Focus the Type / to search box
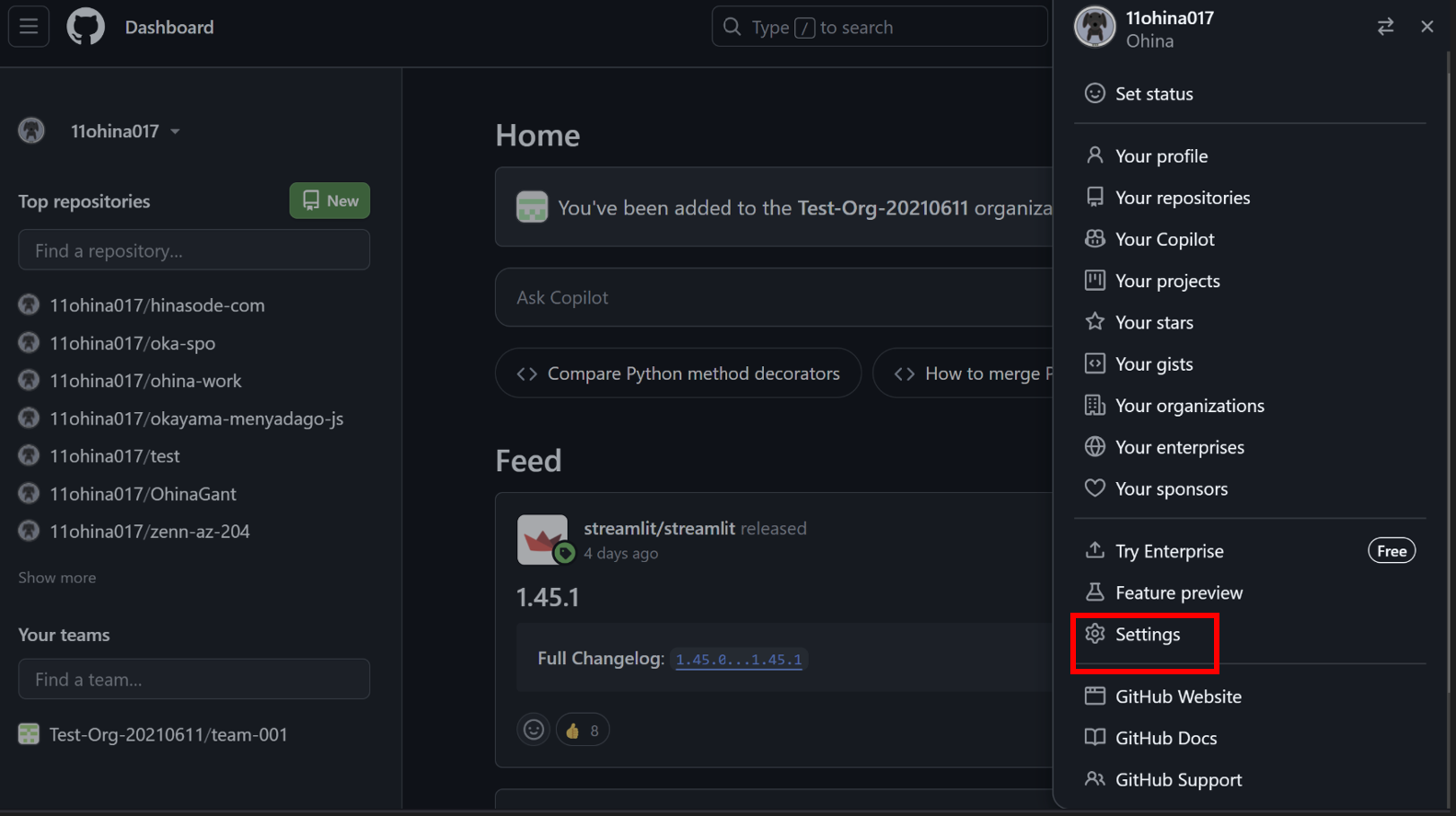The width and height of the screenshot is (1456, 816). coord(880,27)
